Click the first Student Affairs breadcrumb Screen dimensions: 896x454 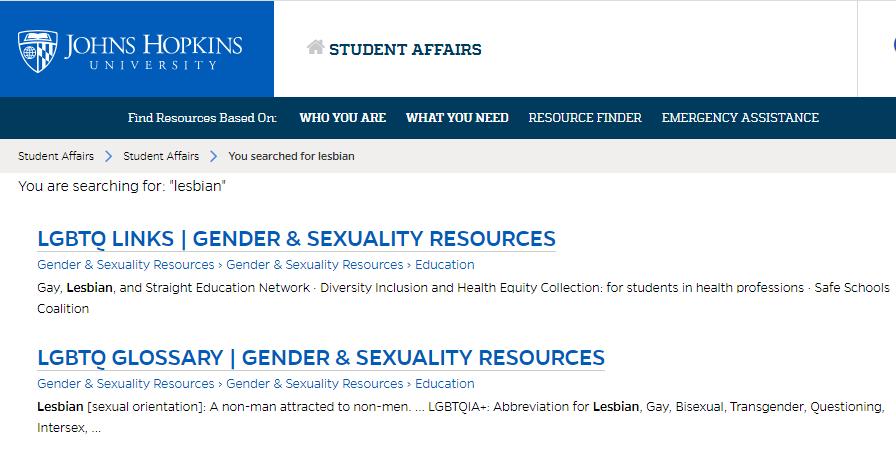pyautogui.click(x=56, y=156)
